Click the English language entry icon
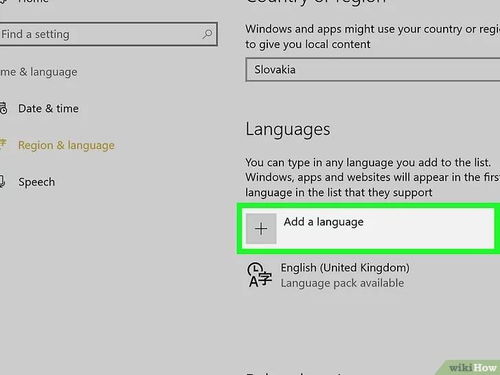Image resolution: width=500 pixels, height=375 pixels. [259, 275]
